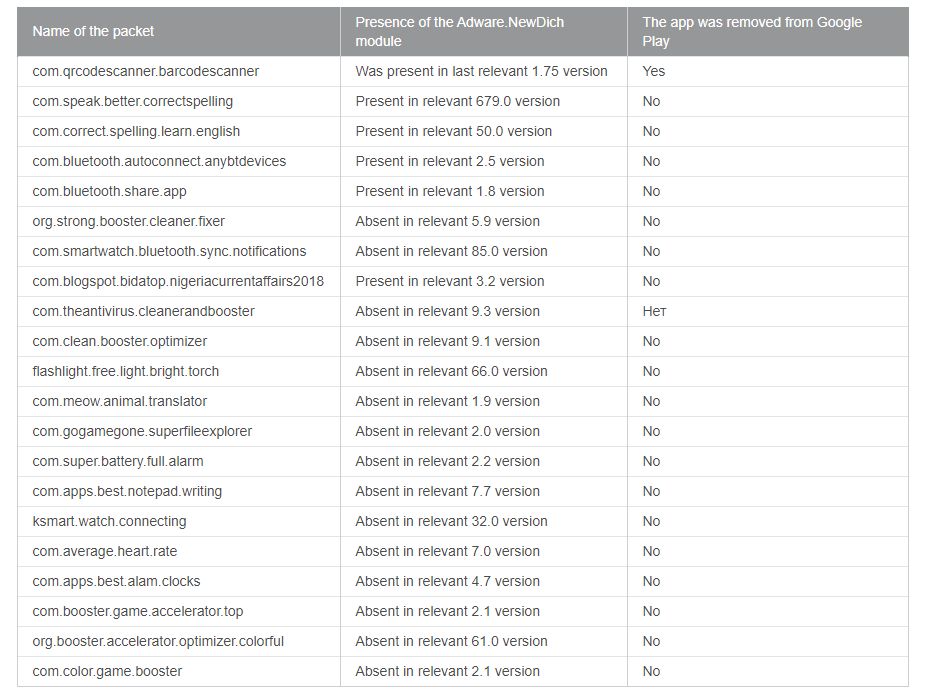Screen dimensions: 925x697
Task: Click the "Yes" removal status cell
Action: tap(654, 71)
